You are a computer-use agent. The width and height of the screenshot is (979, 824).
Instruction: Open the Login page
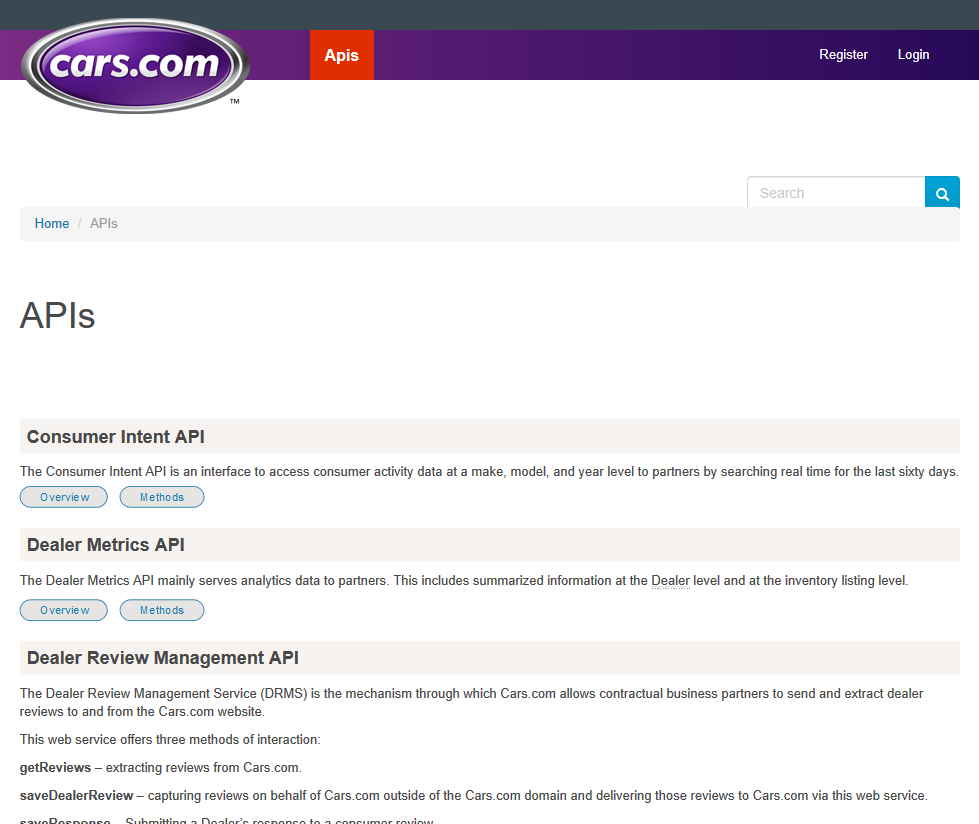[913, 54]
